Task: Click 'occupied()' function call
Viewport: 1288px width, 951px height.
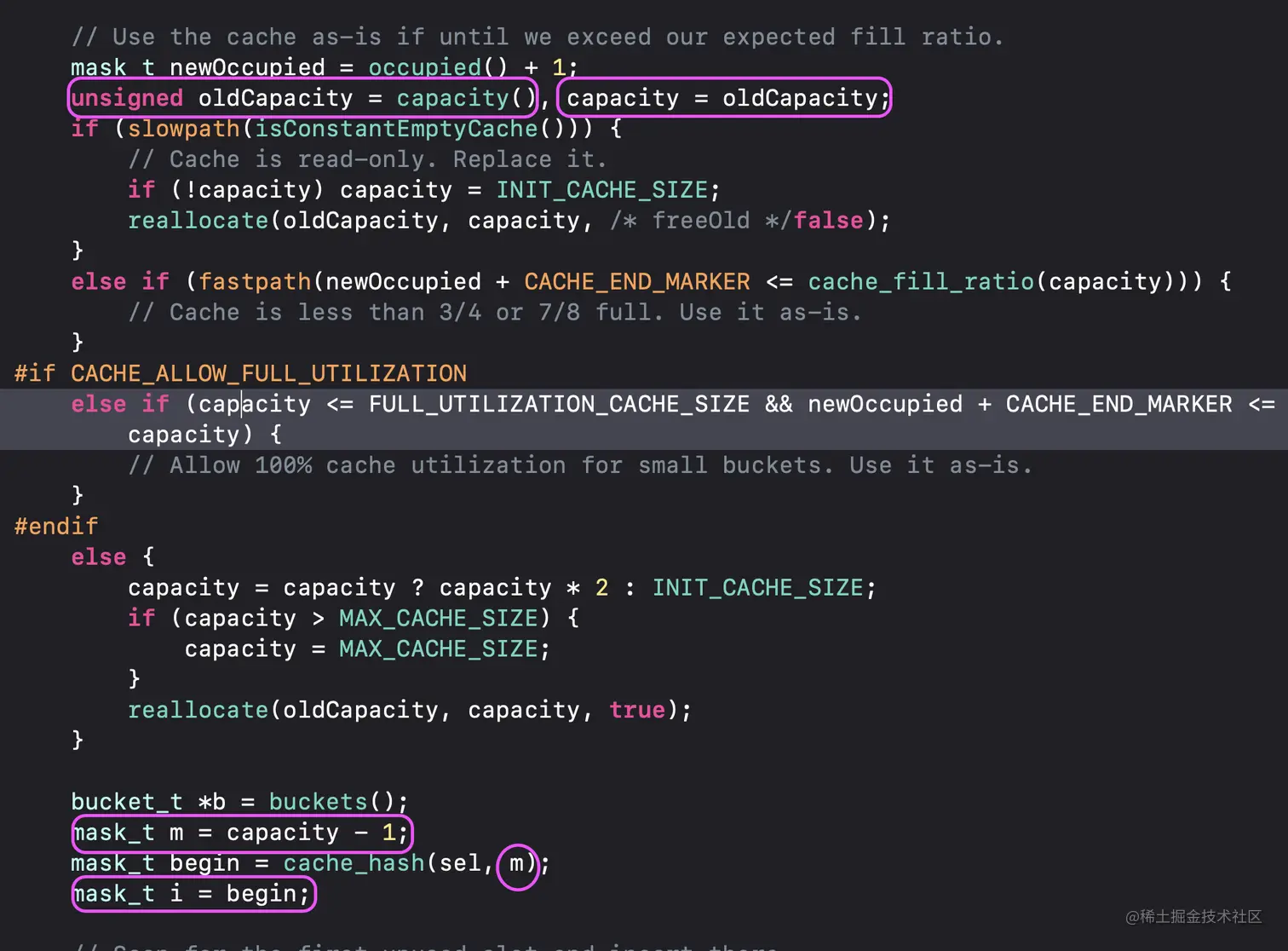Action: (x=438, y=67)
